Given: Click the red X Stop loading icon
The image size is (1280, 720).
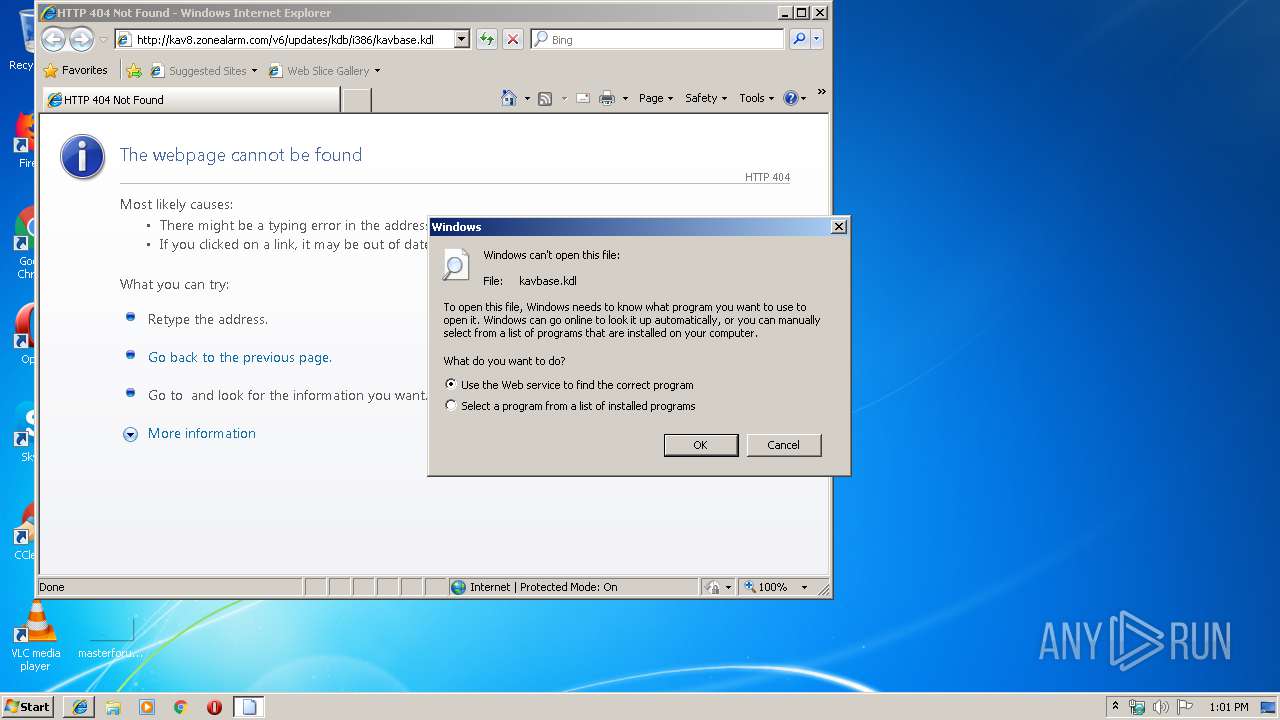Looking at the screenshot, I should [x=513, y=40].
